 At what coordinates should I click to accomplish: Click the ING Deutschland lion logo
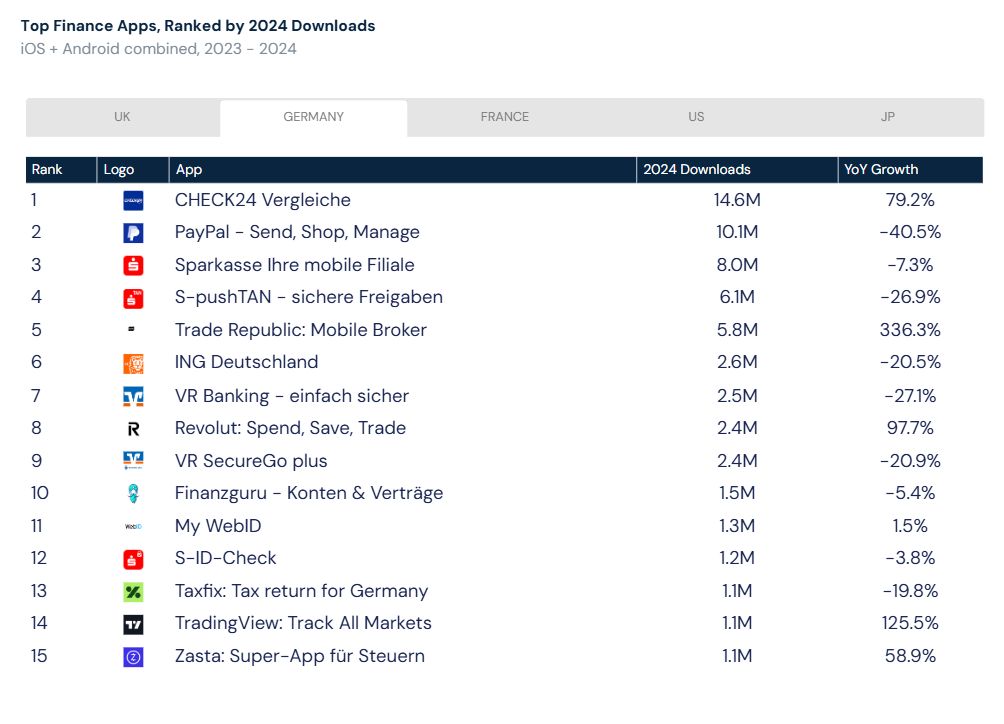pyautogui.click(x=133, y=363)
